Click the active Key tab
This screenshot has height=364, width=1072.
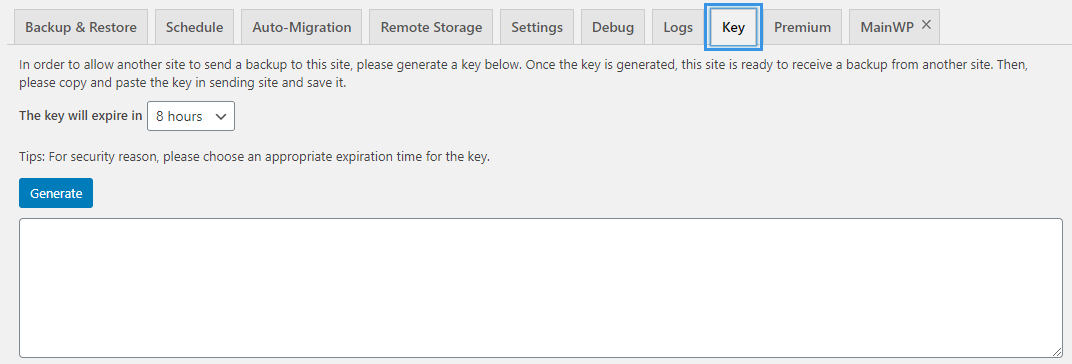point(734,27)
